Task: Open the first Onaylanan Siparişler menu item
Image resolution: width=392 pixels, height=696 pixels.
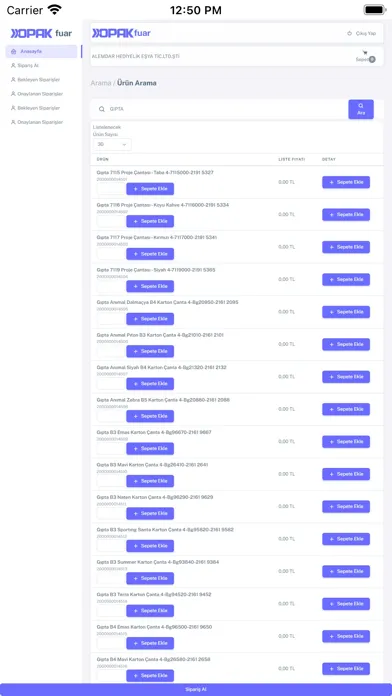Action: [x=37, y=94]
